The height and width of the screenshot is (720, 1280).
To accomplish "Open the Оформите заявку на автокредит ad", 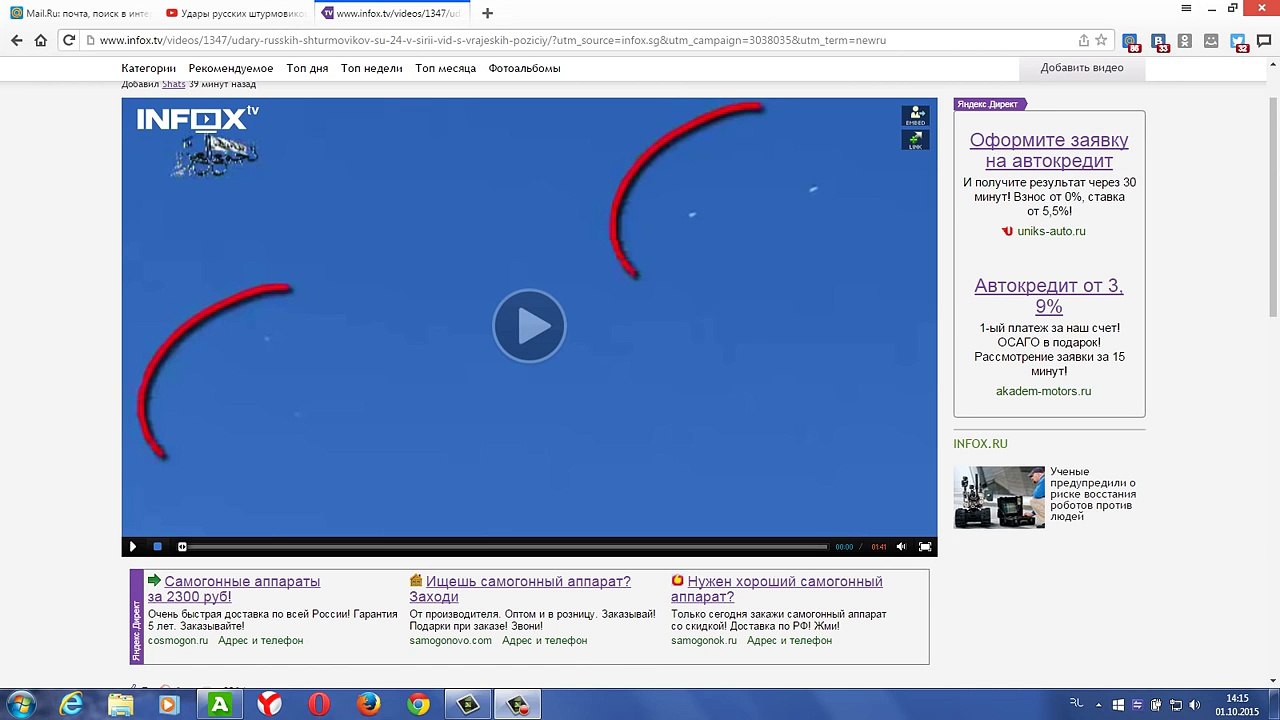I will click(1049, 151).
